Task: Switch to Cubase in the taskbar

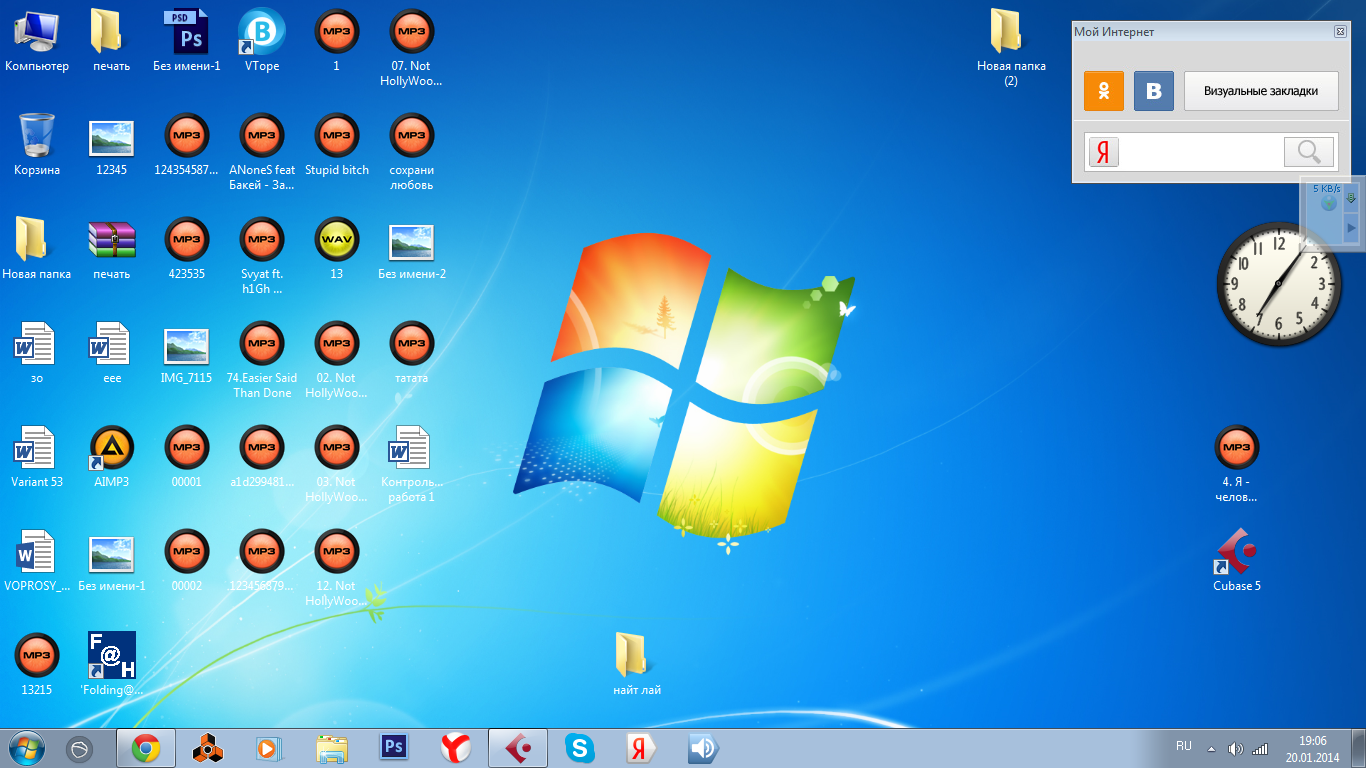Action: tap(517, 748)
